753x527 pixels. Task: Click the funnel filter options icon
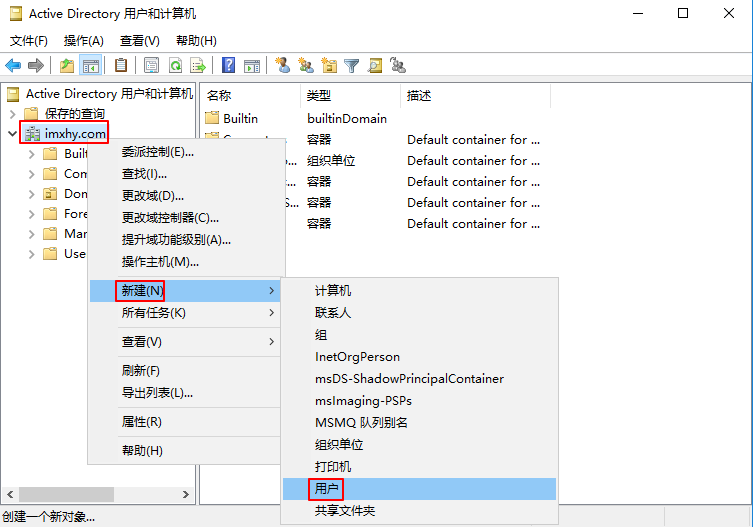(x=352, y=66)
